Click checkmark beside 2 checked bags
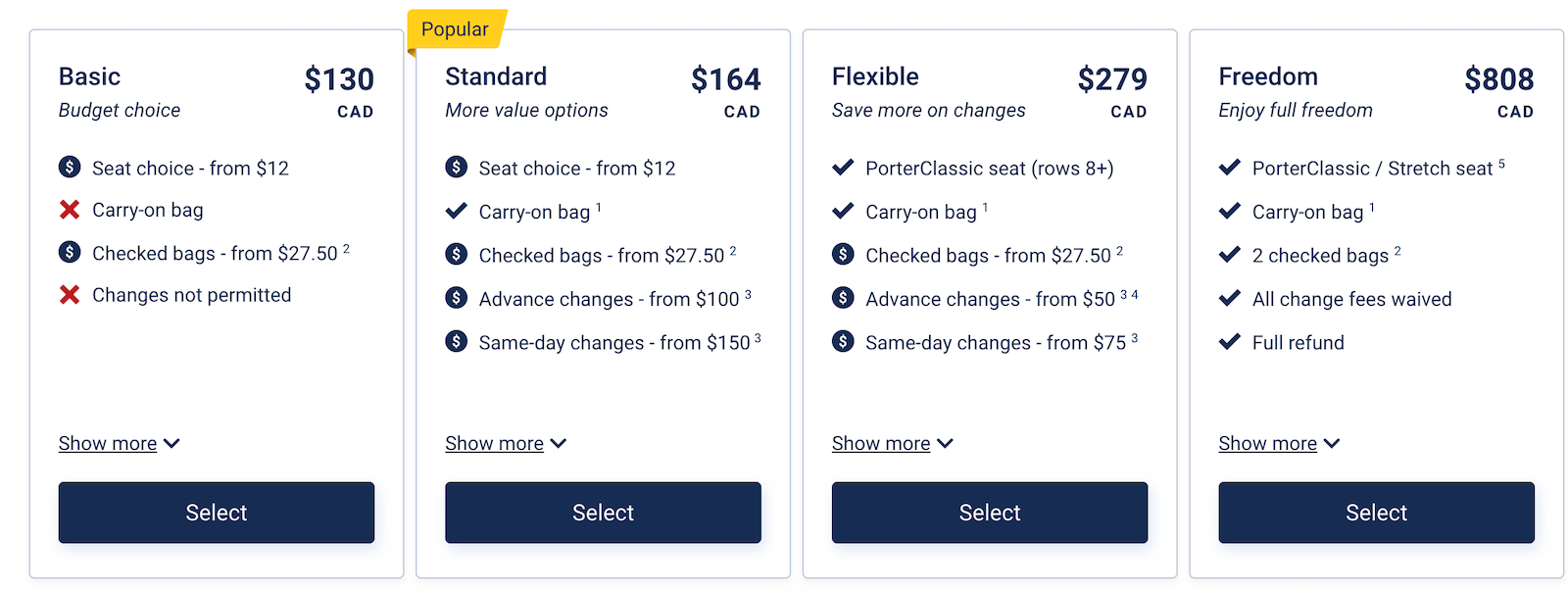The image size is (1568, 590). (1230, 255)
